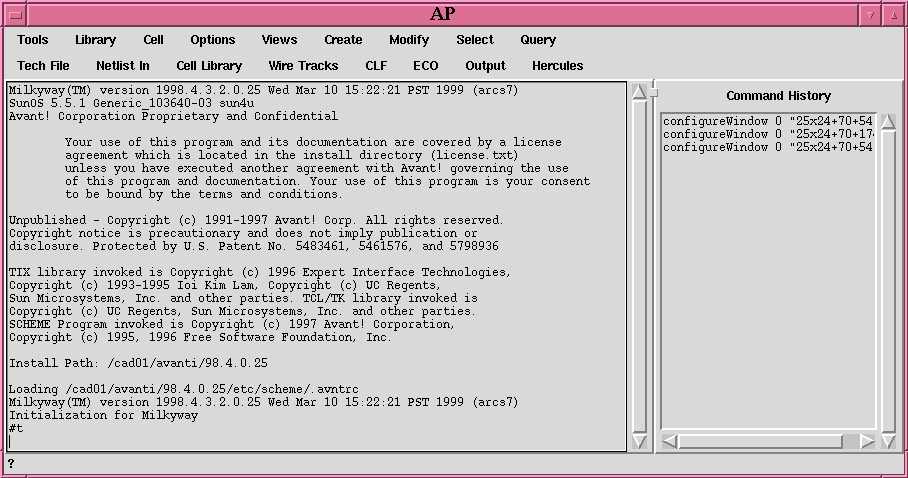Click the log pane vertical scrollbar track
908x478 pixels.
click(x=639, y=267)
